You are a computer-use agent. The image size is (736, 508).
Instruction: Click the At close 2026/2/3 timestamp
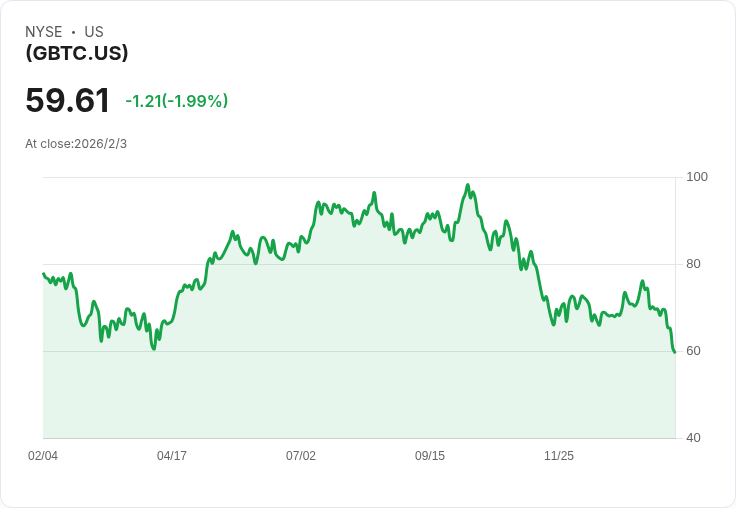click(76, 144)
